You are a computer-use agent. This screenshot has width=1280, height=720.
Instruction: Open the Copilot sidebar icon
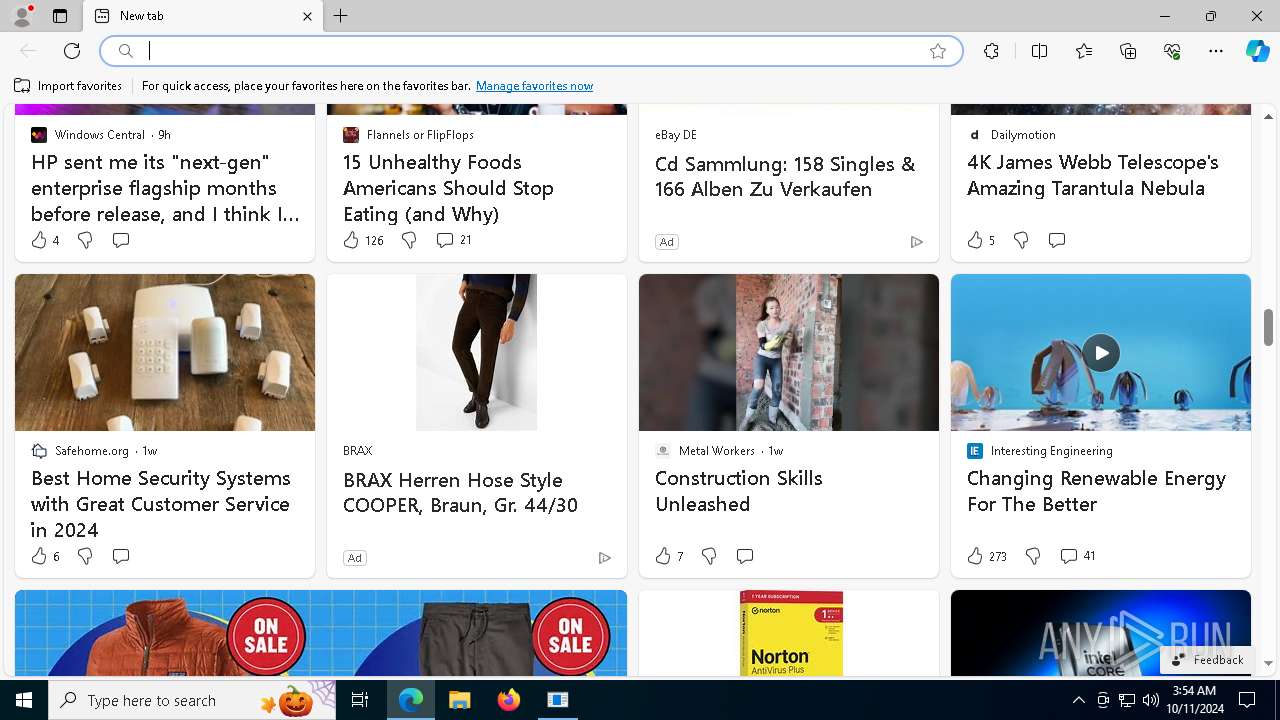[x=1257, y=51]
